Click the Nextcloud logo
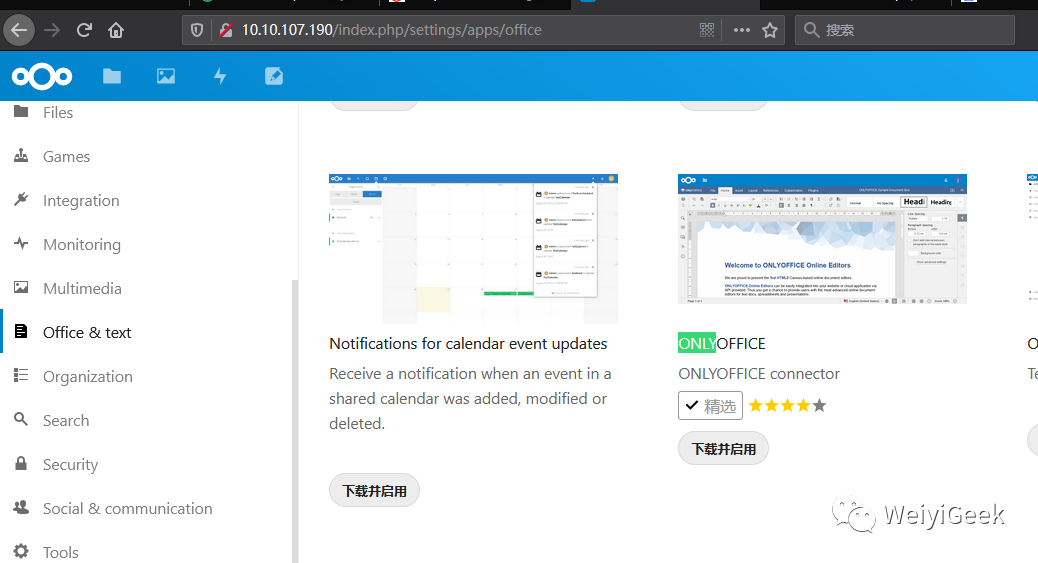The height and width of the screenshot is (563, 1038). [x=42, y=76]
